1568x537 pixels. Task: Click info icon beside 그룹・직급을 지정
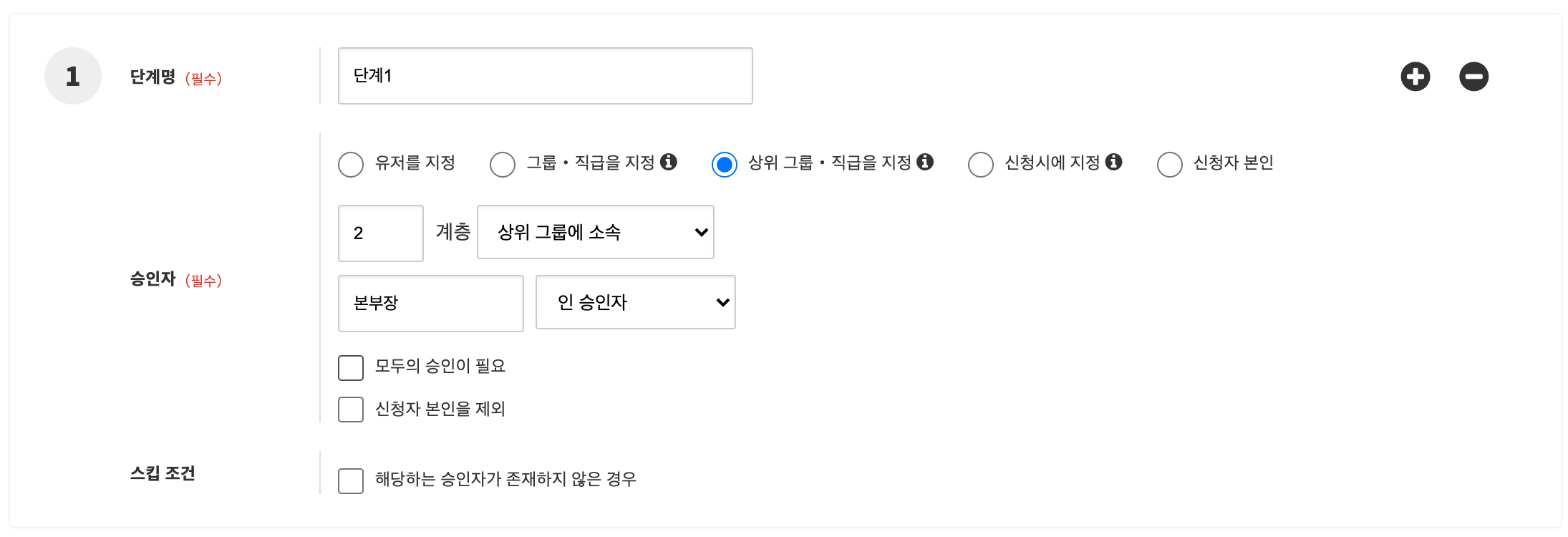(669, 162)
